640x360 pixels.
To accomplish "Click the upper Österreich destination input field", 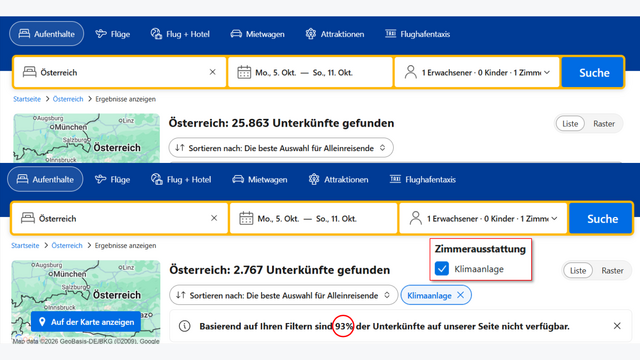I will [x=120, y=72].
